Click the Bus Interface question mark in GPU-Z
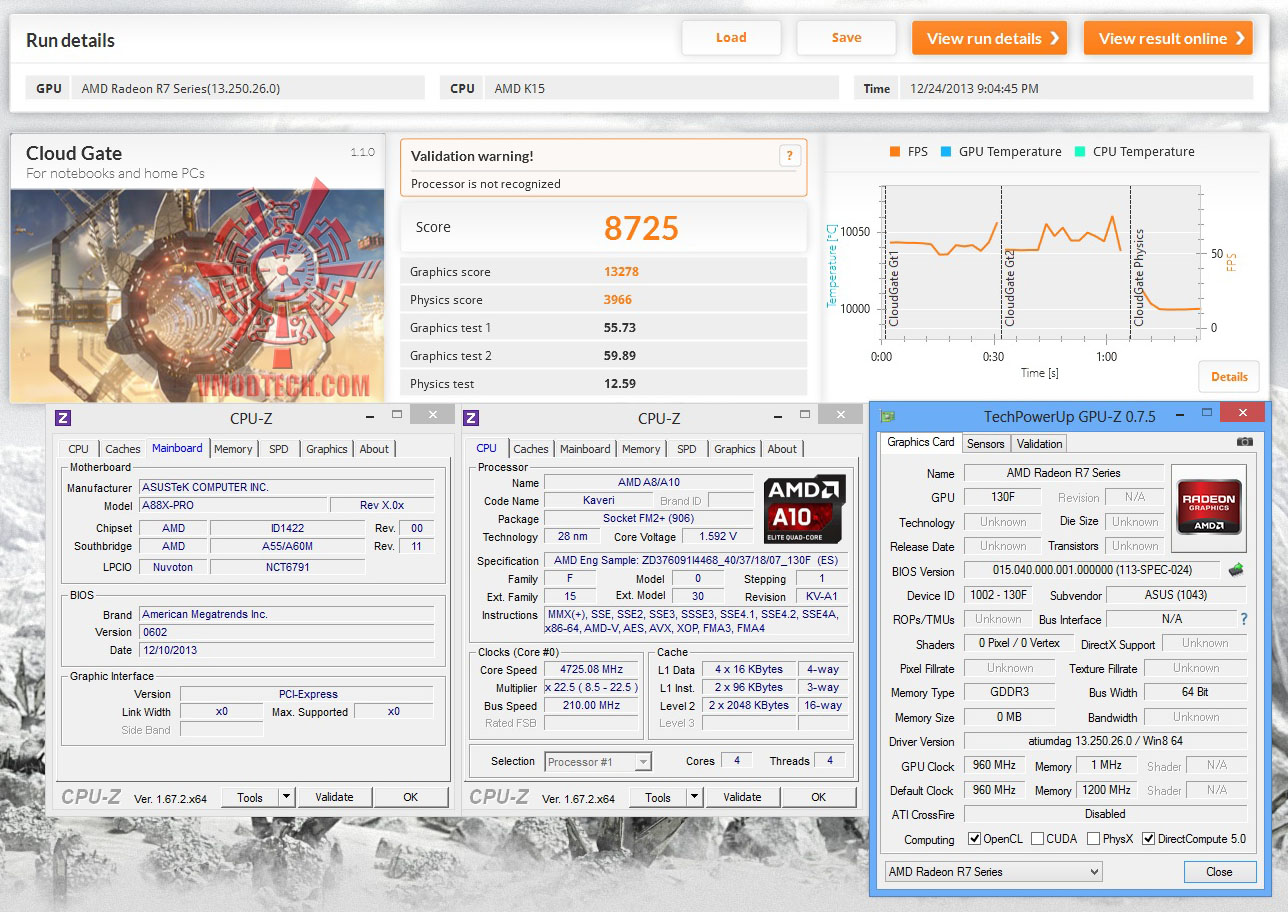The width and height of the screenshot is (1288, 912). (1244, 619)
